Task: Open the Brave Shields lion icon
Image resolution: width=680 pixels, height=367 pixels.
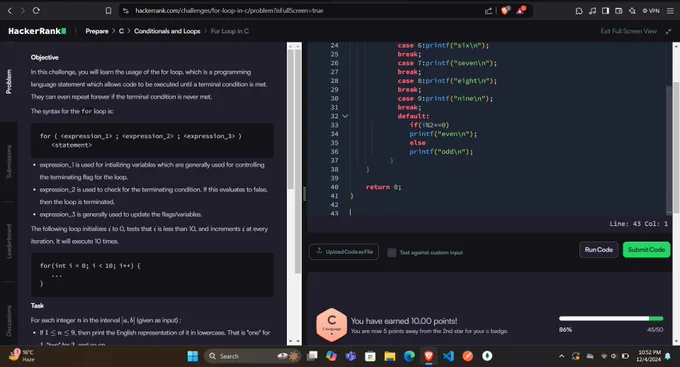Action: pos(505,10)
